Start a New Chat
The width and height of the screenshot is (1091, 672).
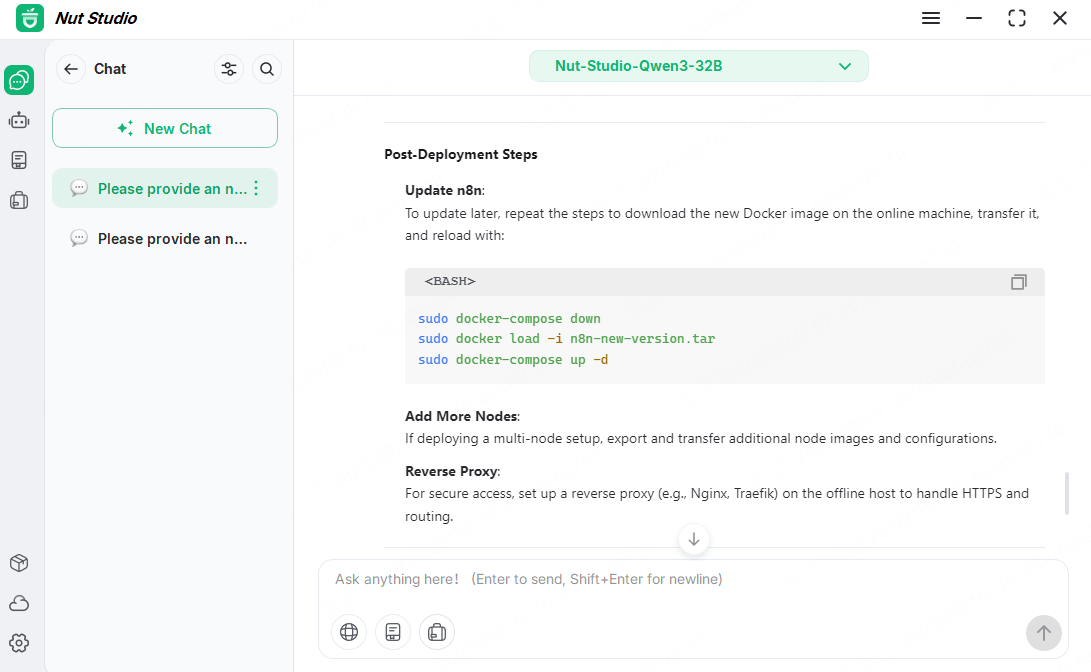coord(165,128)
